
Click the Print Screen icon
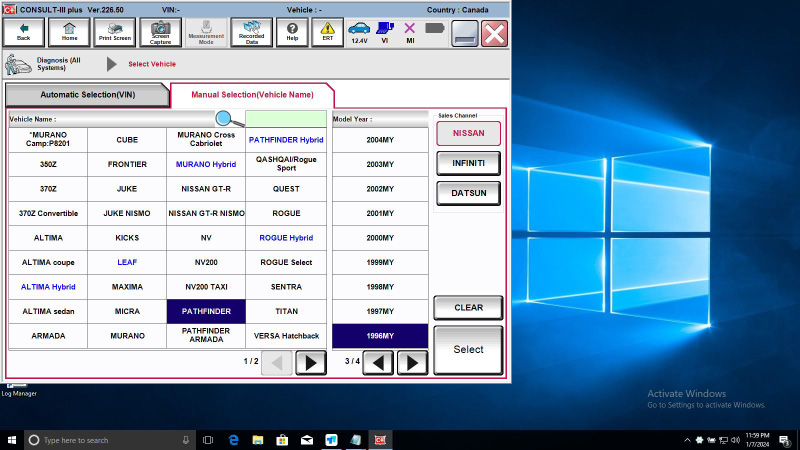115,32
